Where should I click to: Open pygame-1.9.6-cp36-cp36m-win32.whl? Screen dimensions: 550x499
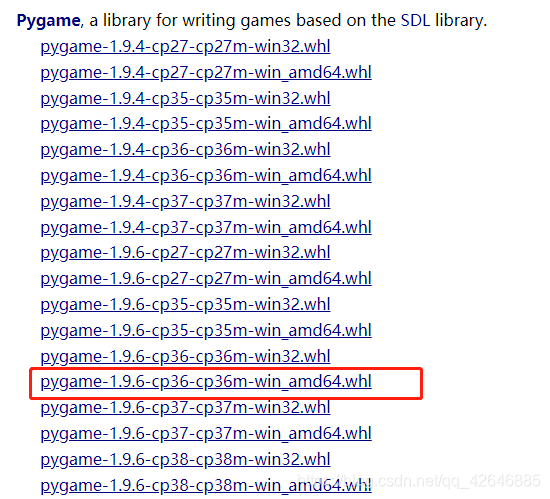tap(186, 357)
